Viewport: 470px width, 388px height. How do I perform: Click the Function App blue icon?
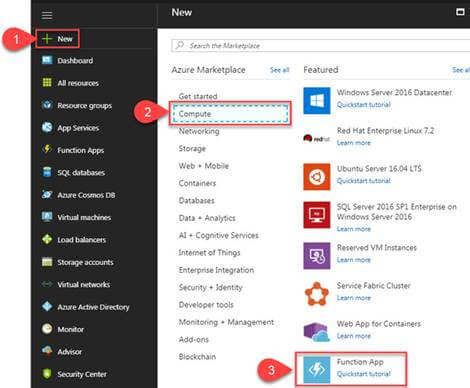pos(317,370)
